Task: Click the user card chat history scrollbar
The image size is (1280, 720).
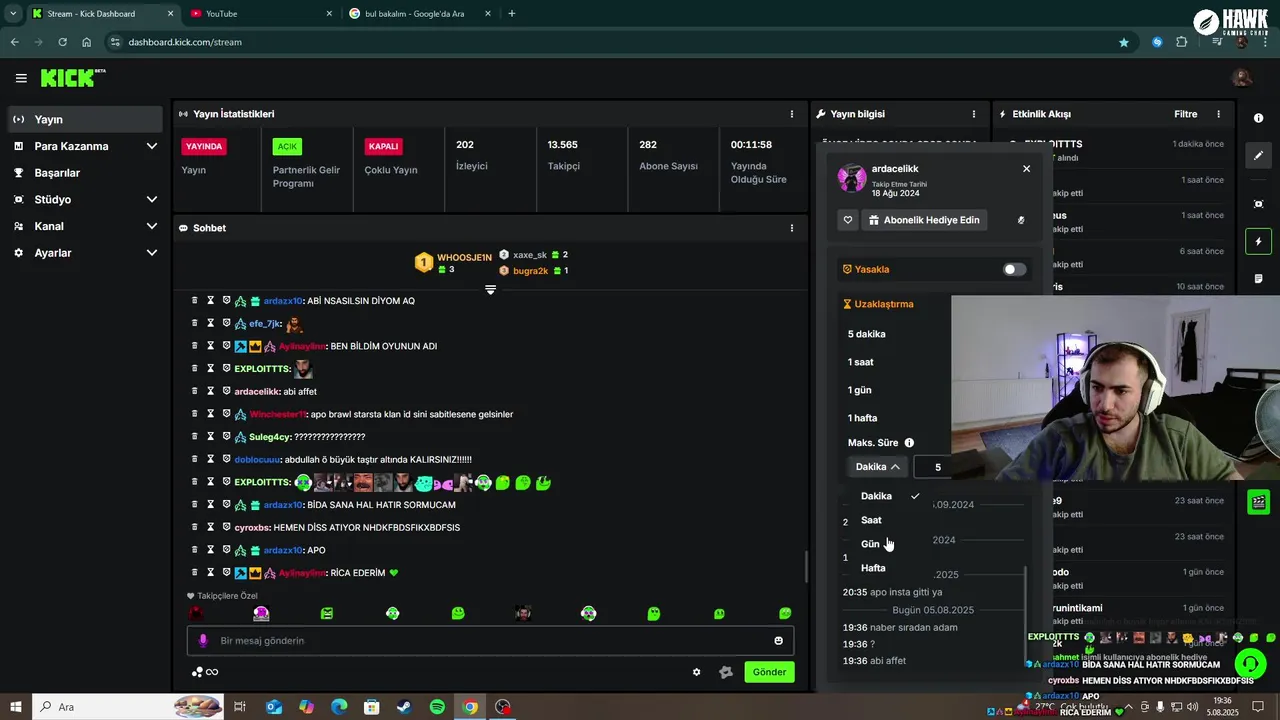Action: (1027, 615)
